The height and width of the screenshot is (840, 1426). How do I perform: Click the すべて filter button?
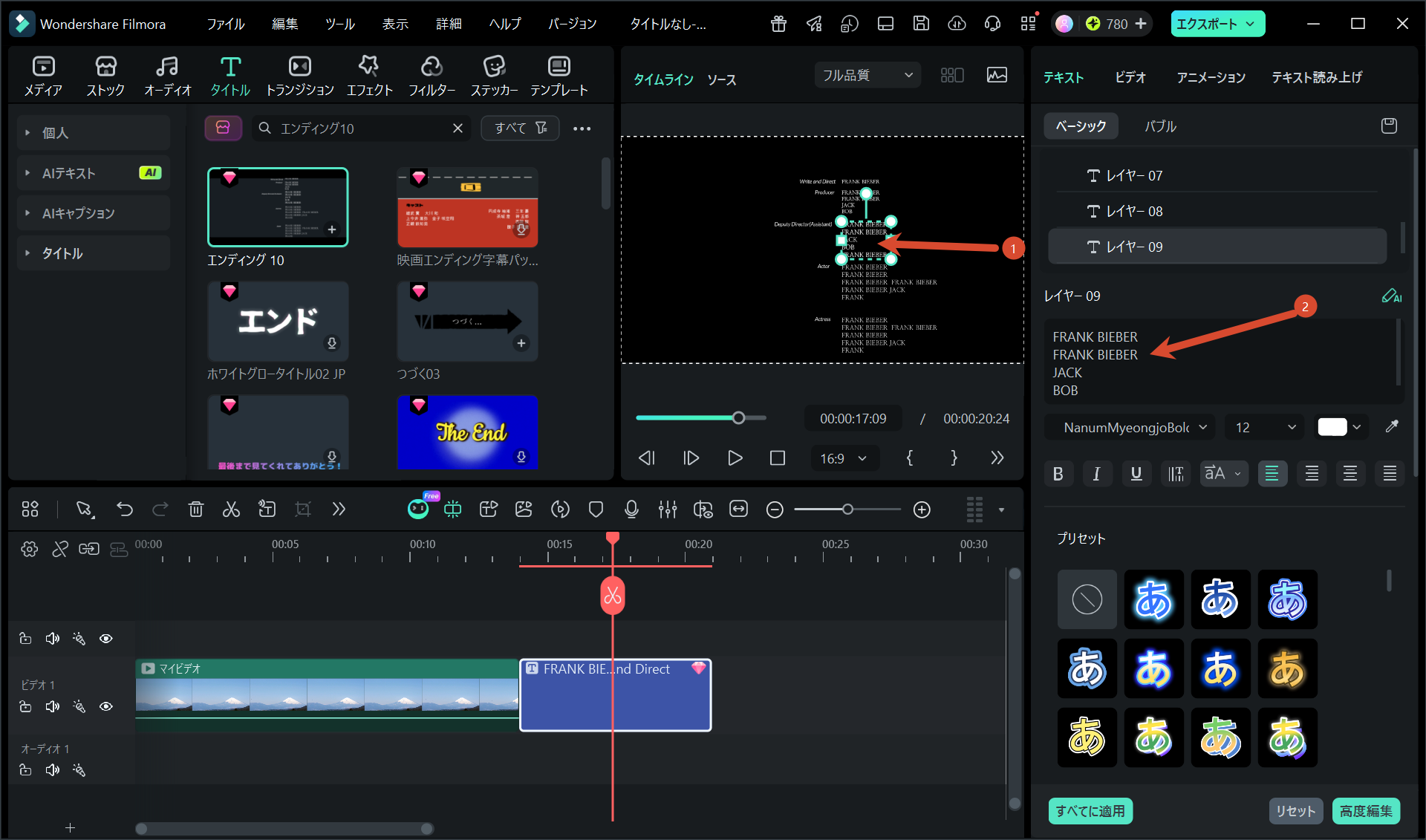pos(520,128)
